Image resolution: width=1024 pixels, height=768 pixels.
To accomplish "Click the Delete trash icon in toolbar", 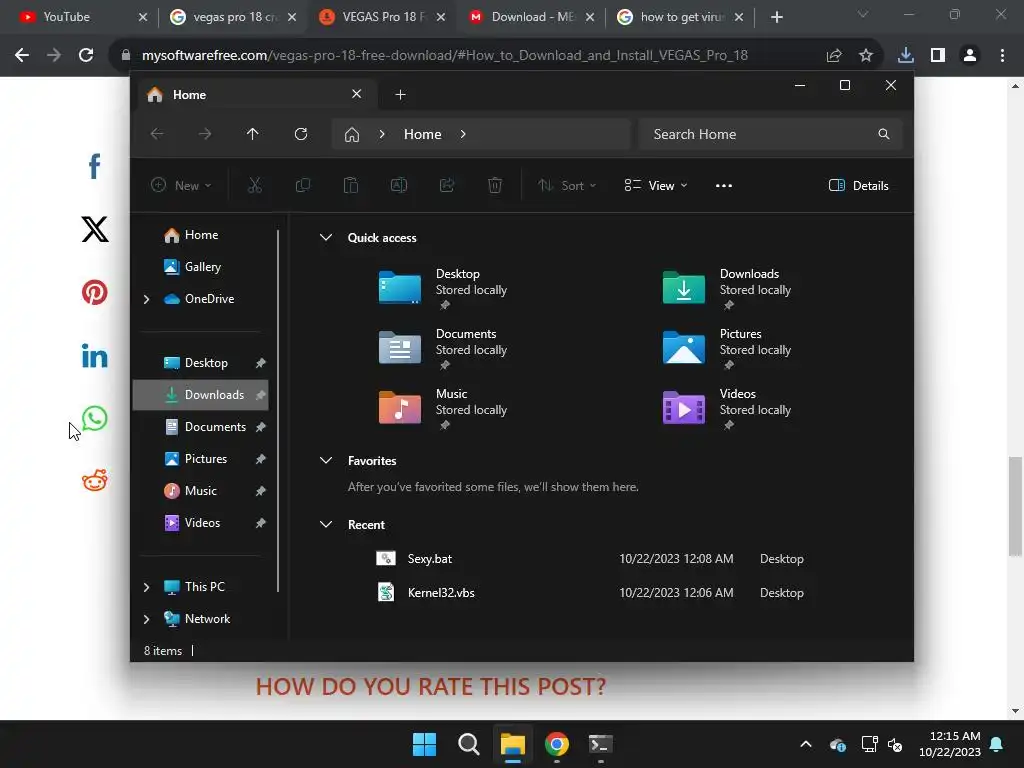I will click(495, 185).
